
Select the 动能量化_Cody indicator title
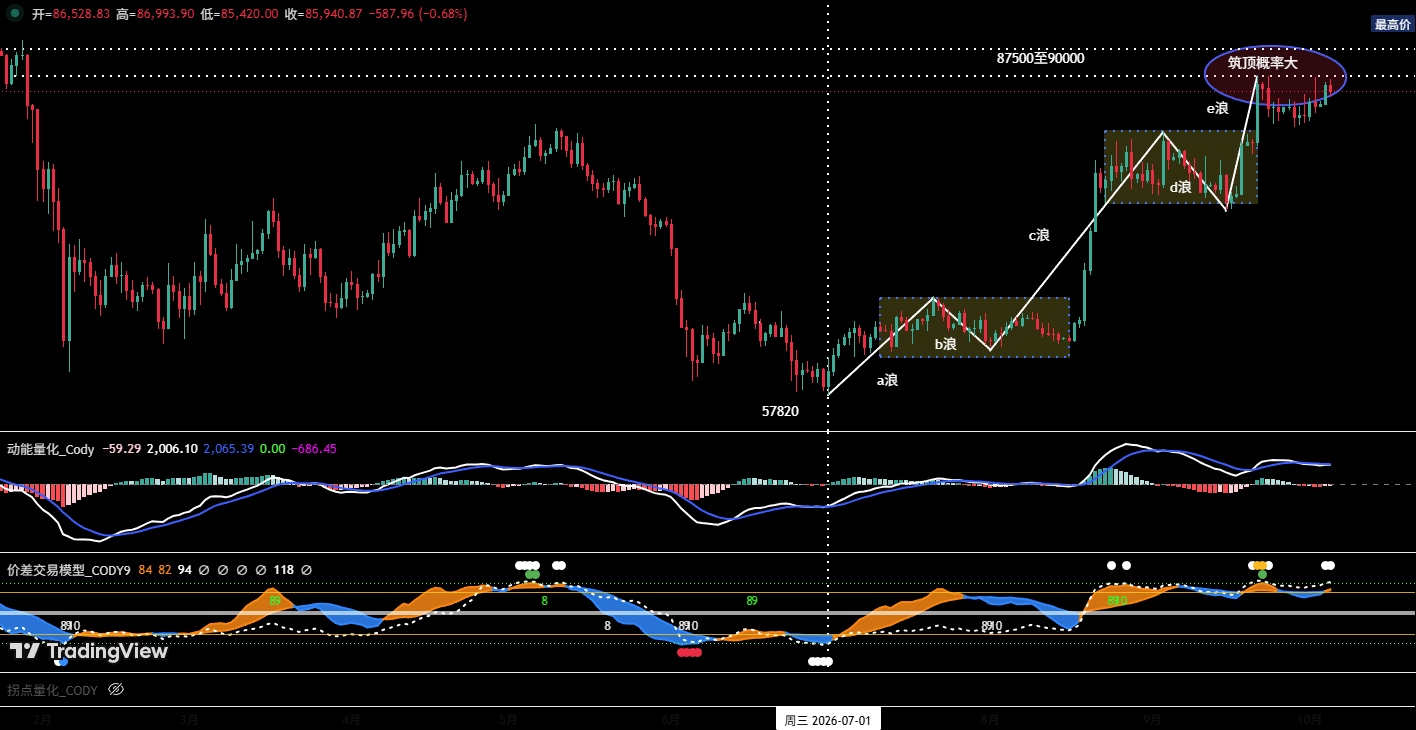[51, 449]
